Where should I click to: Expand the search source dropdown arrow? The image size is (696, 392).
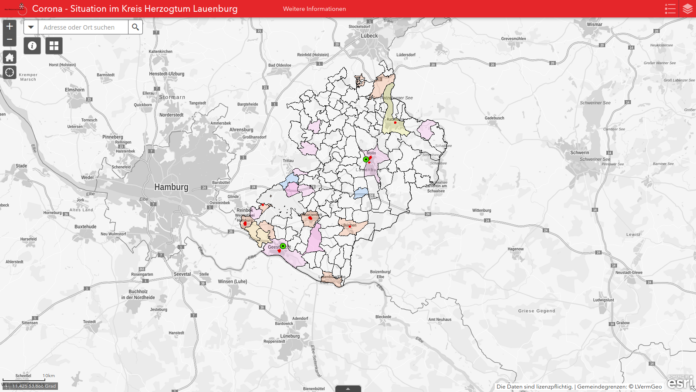(31, 27)
